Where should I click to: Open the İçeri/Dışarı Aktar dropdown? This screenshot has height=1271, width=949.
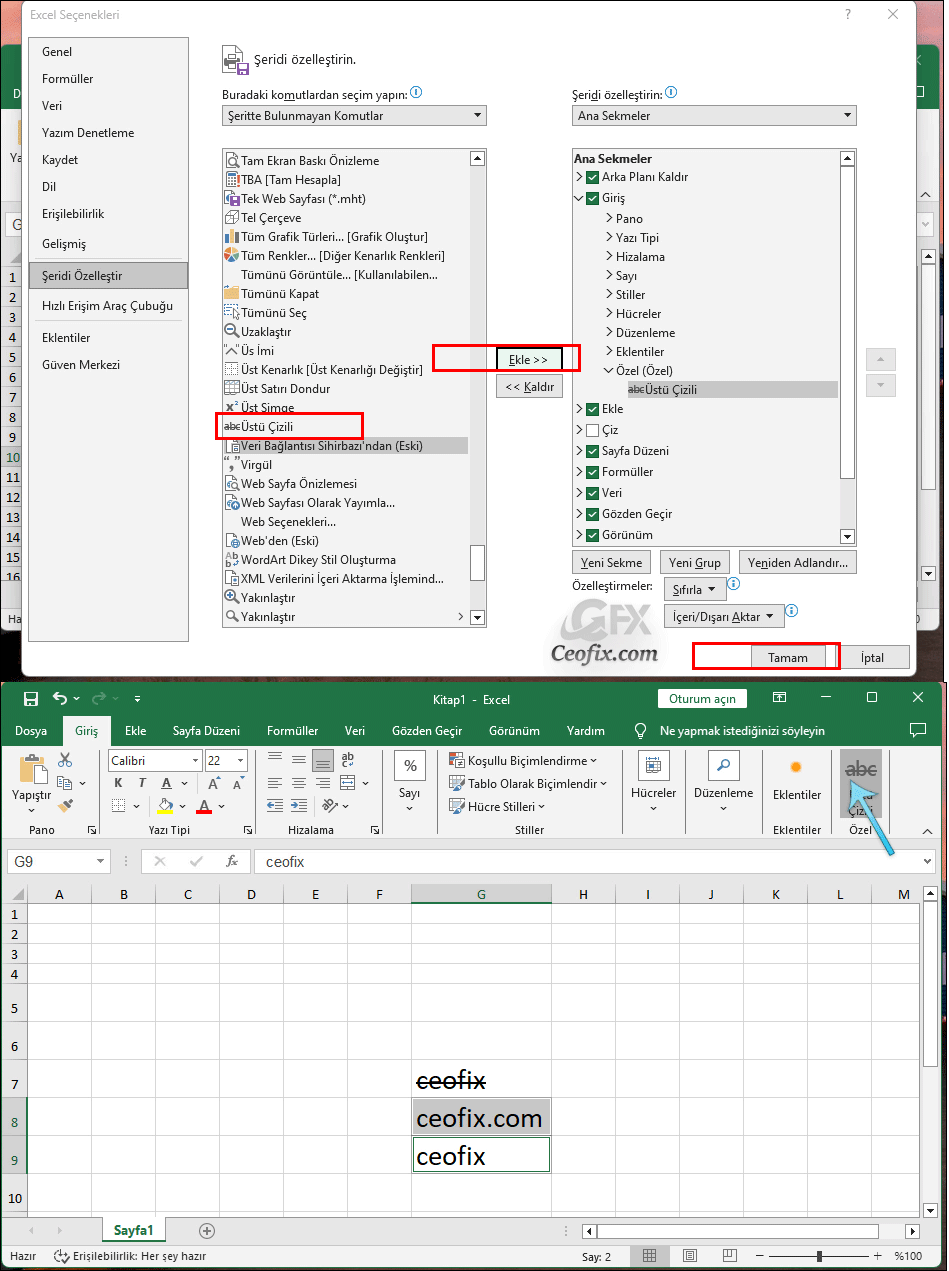pos(723,617)
